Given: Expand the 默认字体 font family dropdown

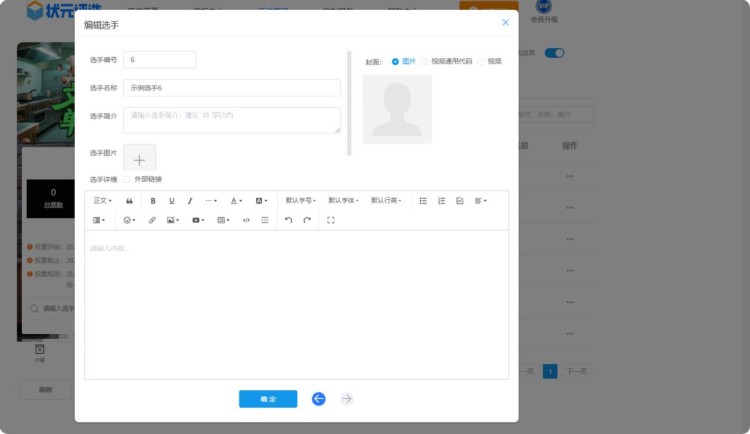Looking at the screenshot, I should 343,201.
